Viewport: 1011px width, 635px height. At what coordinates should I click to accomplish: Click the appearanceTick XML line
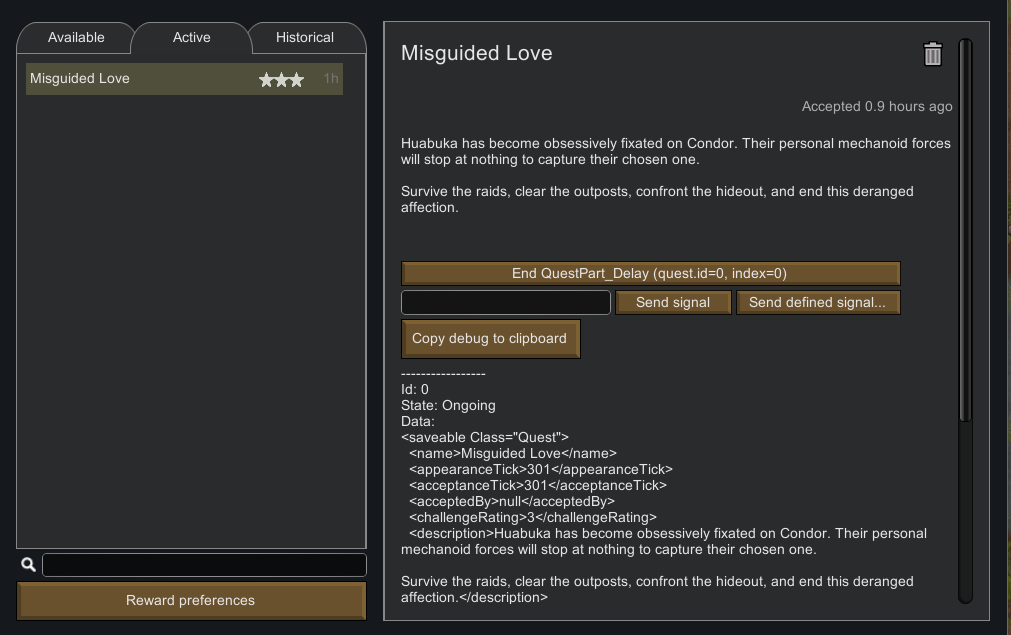coord(540,469)
